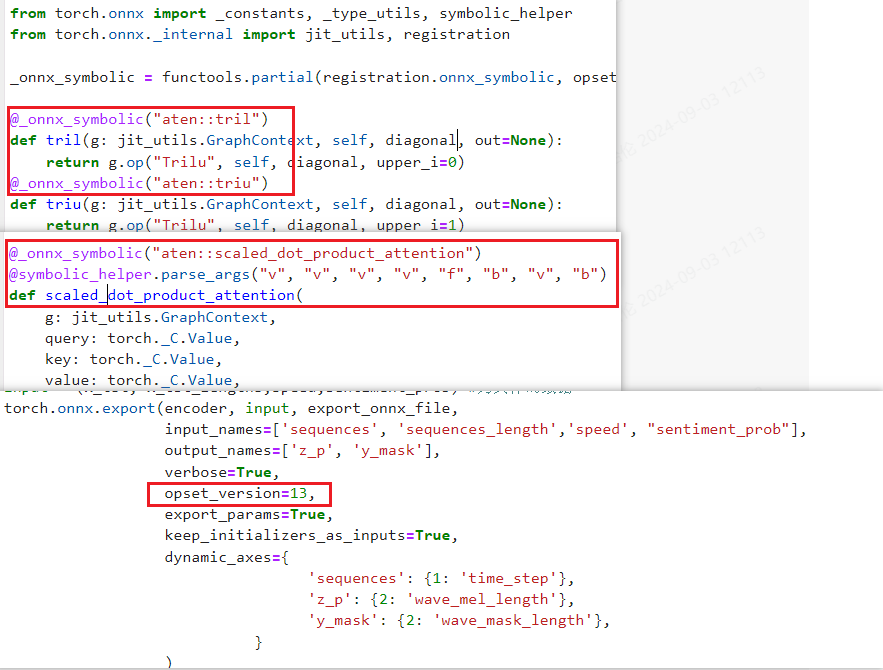Click the 'query: torch._C.Value,' line
The image size is (883, 670).
[142, 338]
